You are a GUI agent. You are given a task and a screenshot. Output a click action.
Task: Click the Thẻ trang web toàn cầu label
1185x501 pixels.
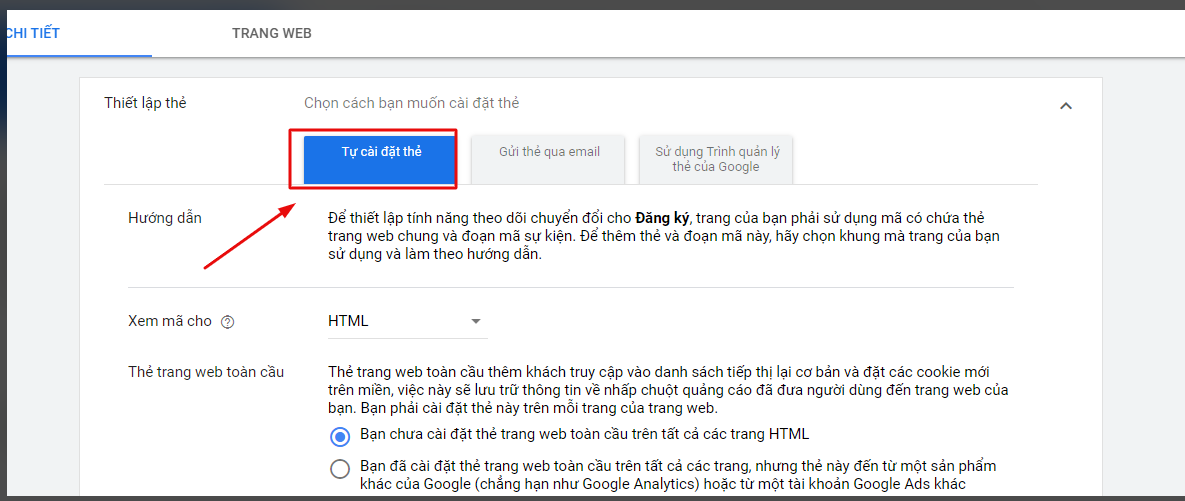pos(206,372)
